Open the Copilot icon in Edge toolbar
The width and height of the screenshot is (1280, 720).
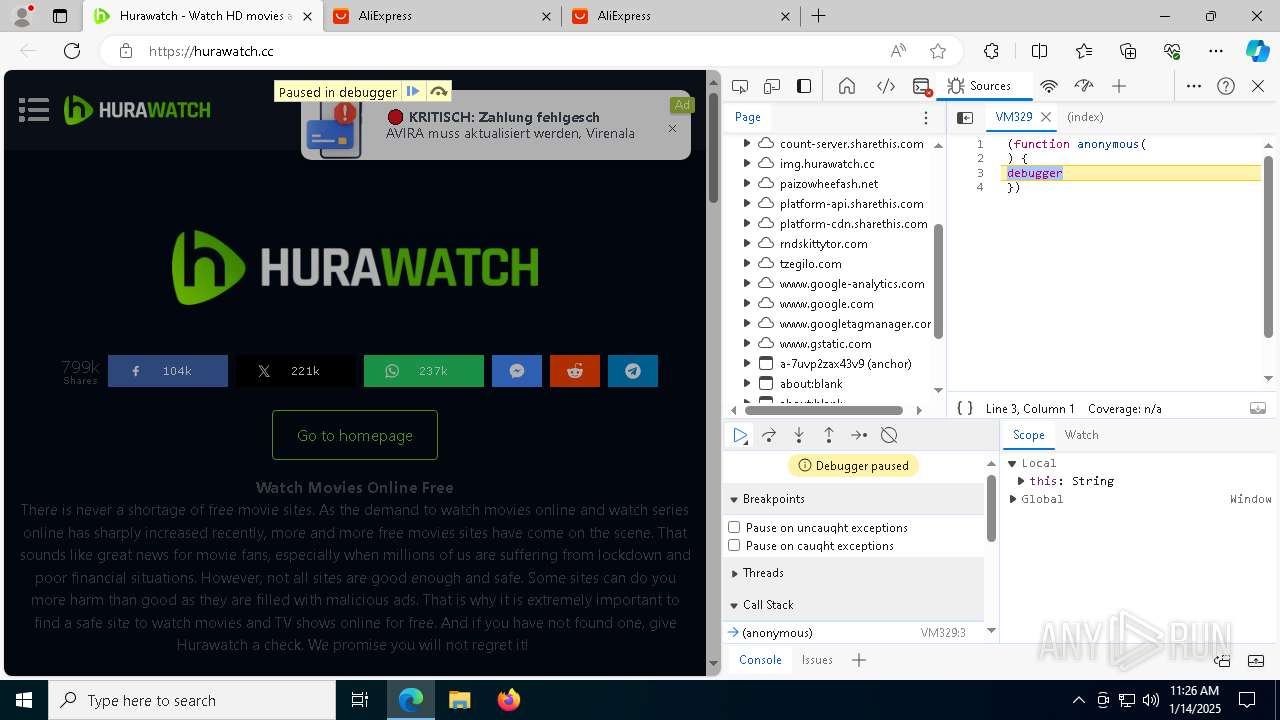(1257, 51)
